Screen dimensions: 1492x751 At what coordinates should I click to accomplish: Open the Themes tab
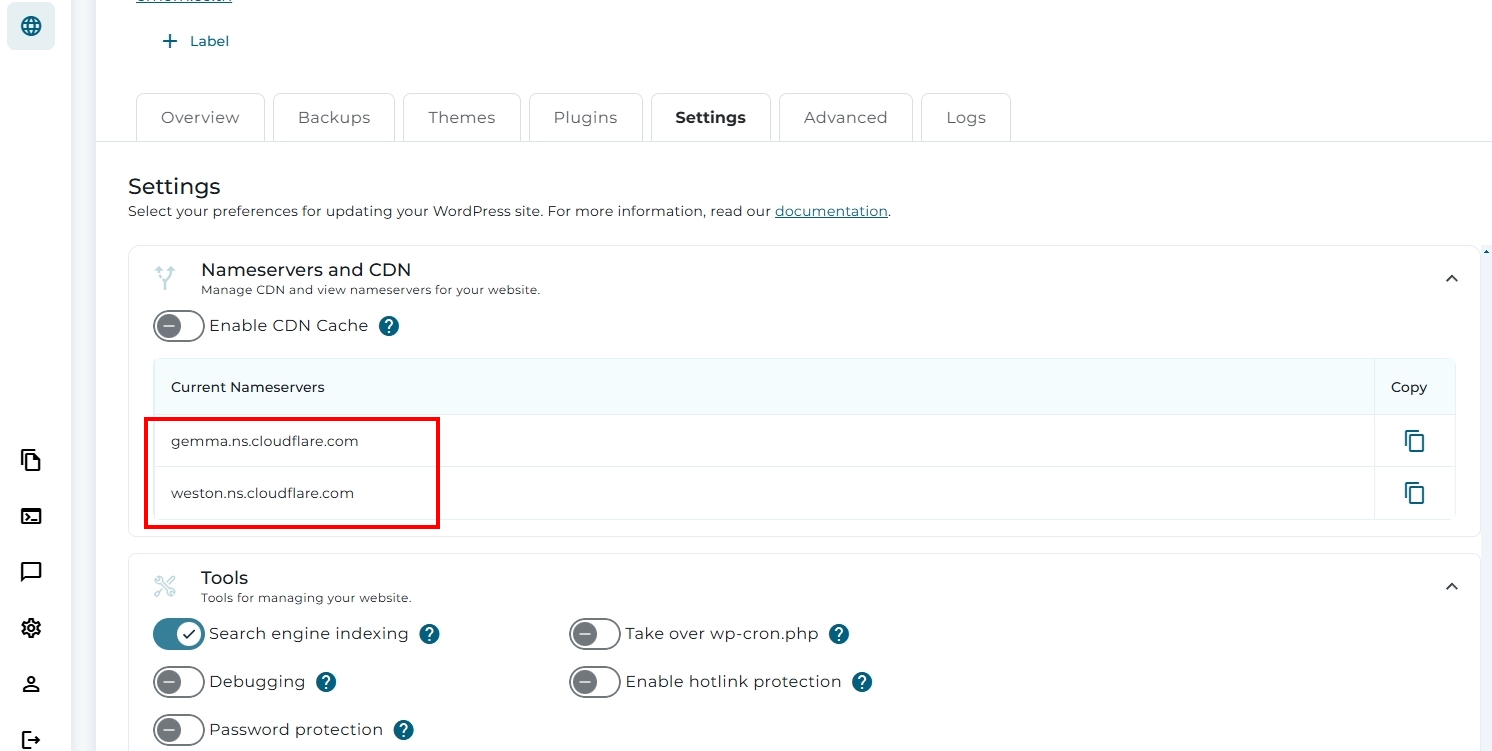point(462,117)
